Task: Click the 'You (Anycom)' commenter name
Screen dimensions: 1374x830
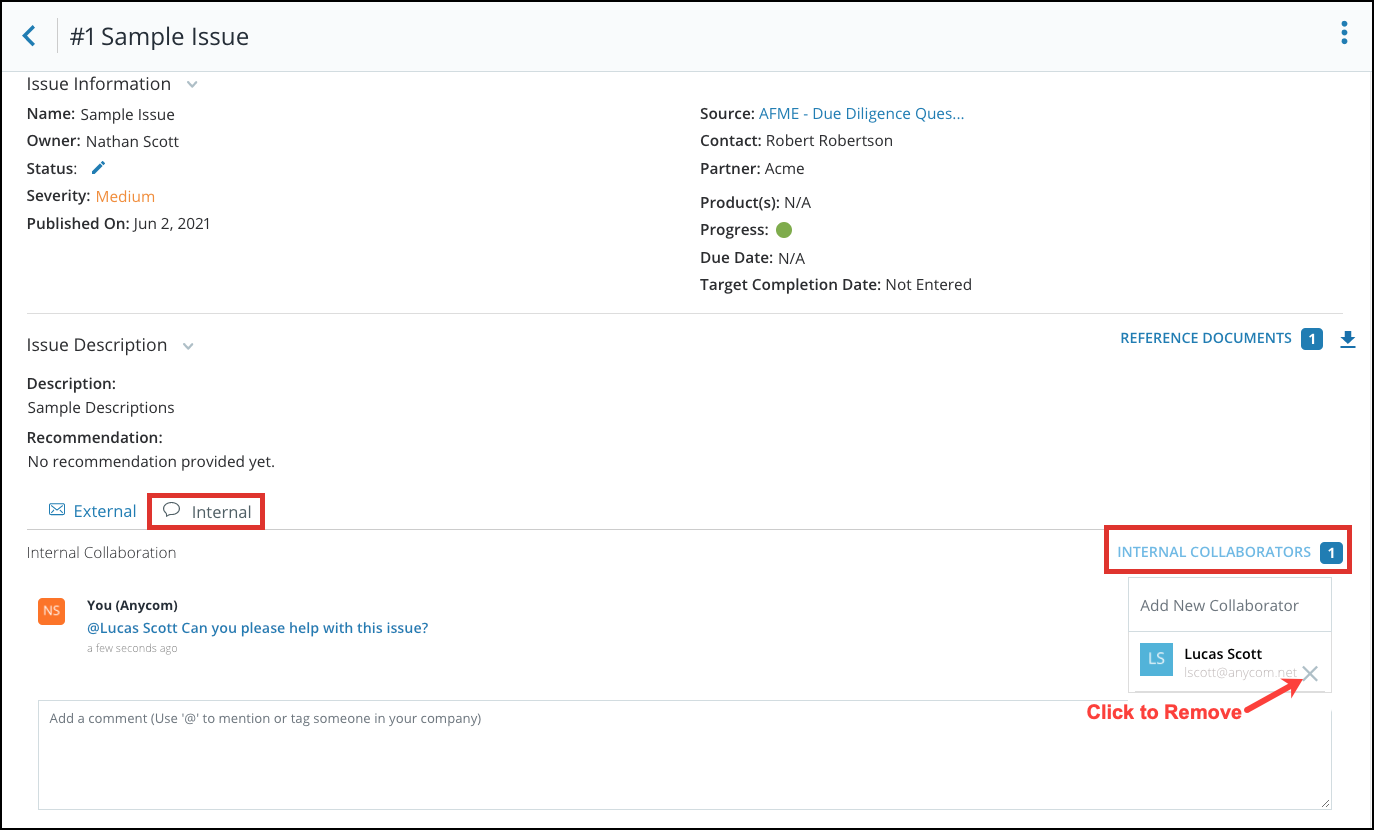Action: (132, 605)
